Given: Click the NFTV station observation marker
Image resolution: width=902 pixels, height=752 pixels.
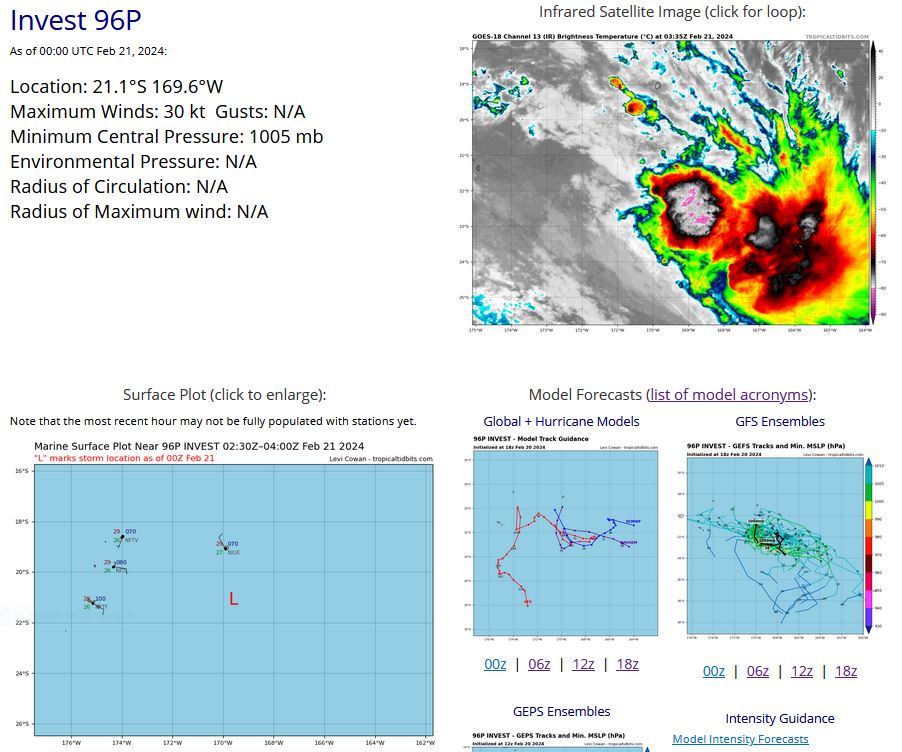Looking at the screenshot, I should (122, 537).
